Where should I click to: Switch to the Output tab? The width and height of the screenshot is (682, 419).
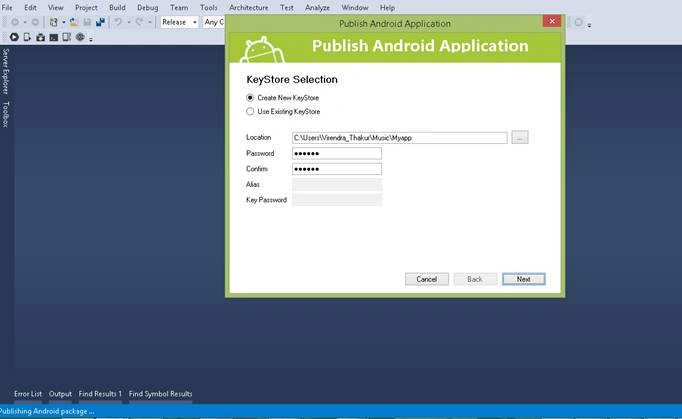pyautogui.click(x=60, y=394)
